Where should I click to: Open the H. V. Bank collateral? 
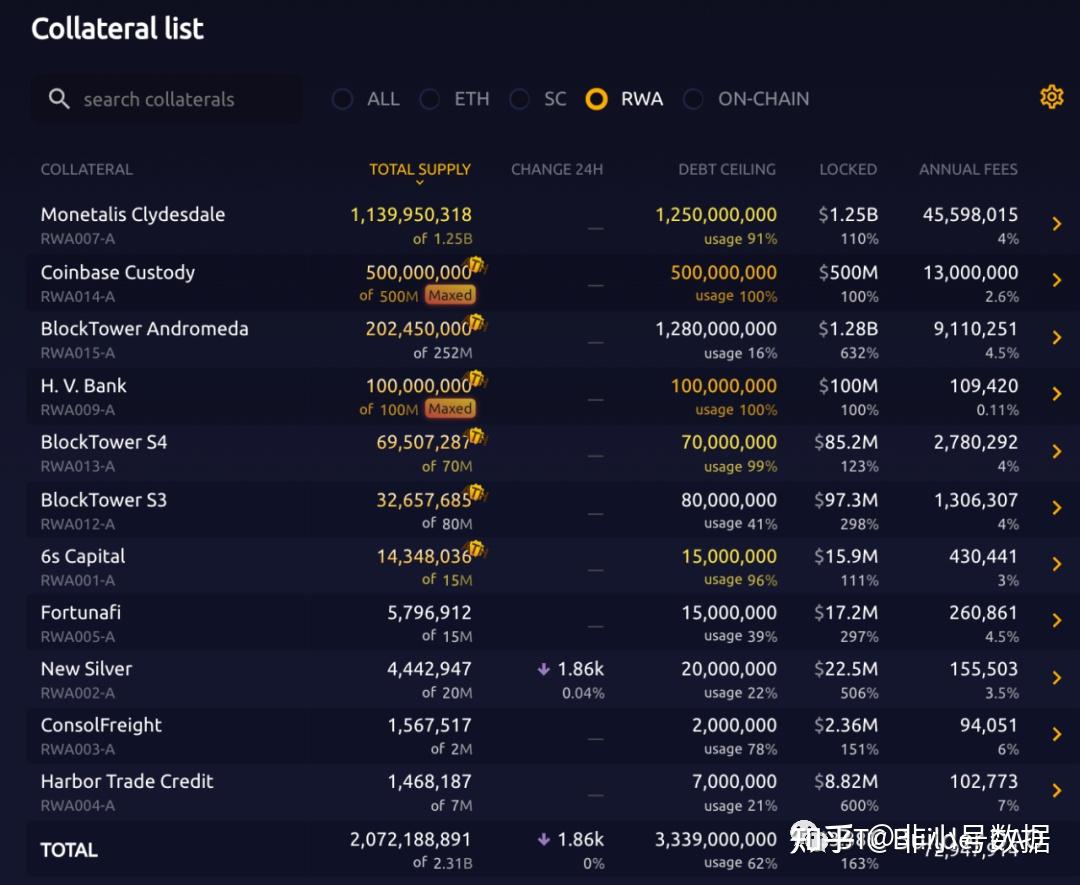[83, 386]
